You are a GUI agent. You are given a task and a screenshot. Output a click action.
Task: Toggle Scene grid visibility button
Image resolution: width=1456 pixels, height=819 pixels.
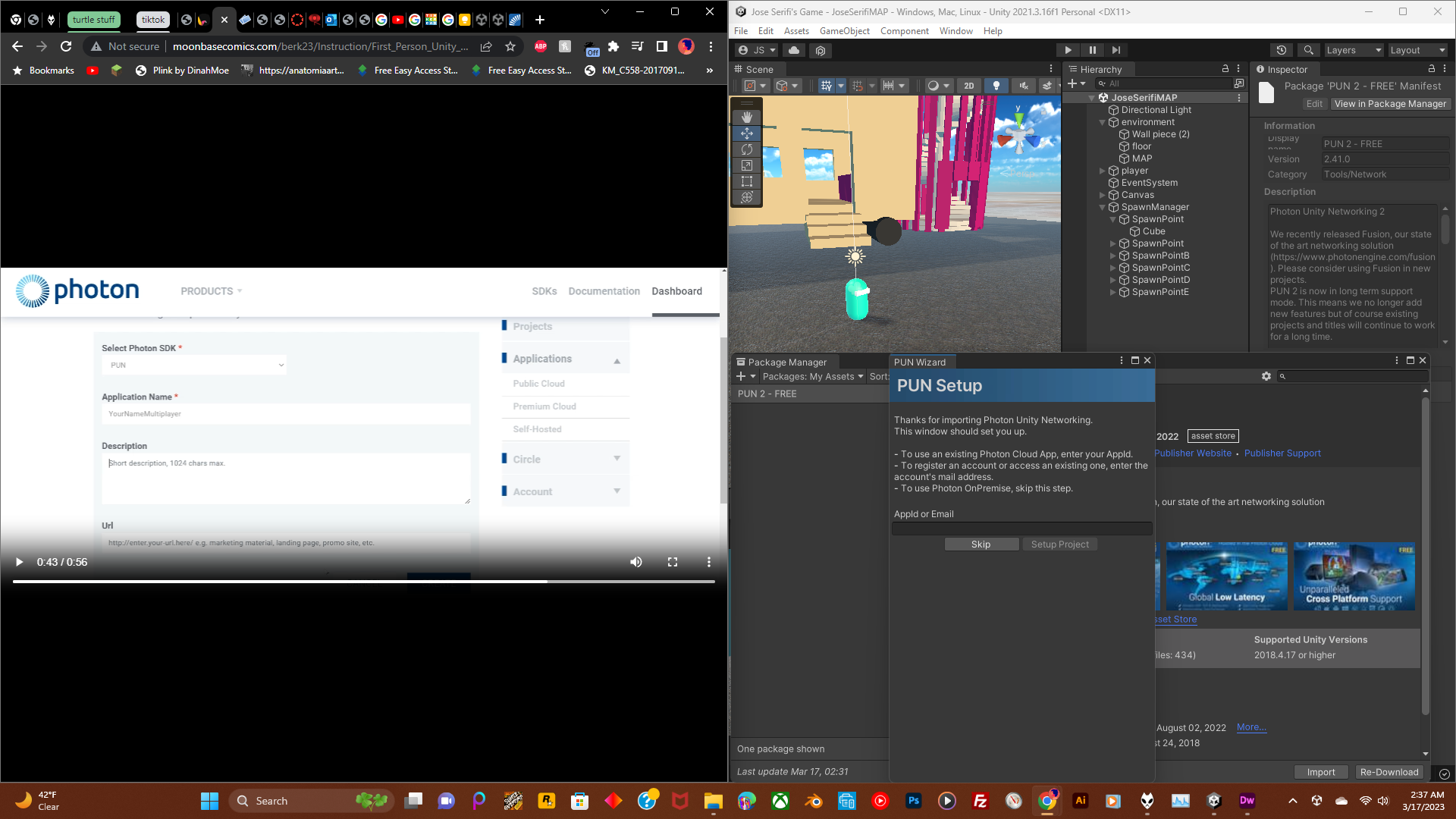tap(827, 86)
